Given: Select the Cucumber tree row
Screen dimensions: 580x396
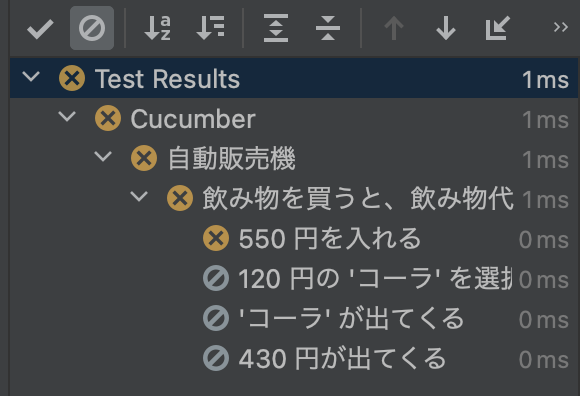Looking at the screenshot, I should 294,119.
